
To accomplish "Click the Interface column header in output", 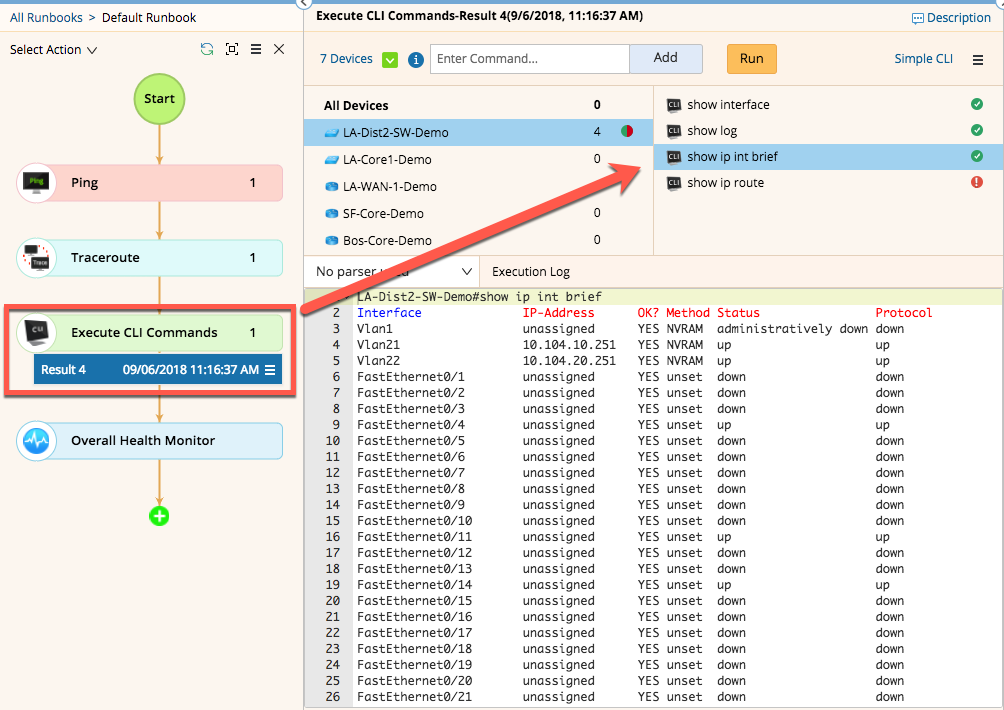I will (389, 313).
